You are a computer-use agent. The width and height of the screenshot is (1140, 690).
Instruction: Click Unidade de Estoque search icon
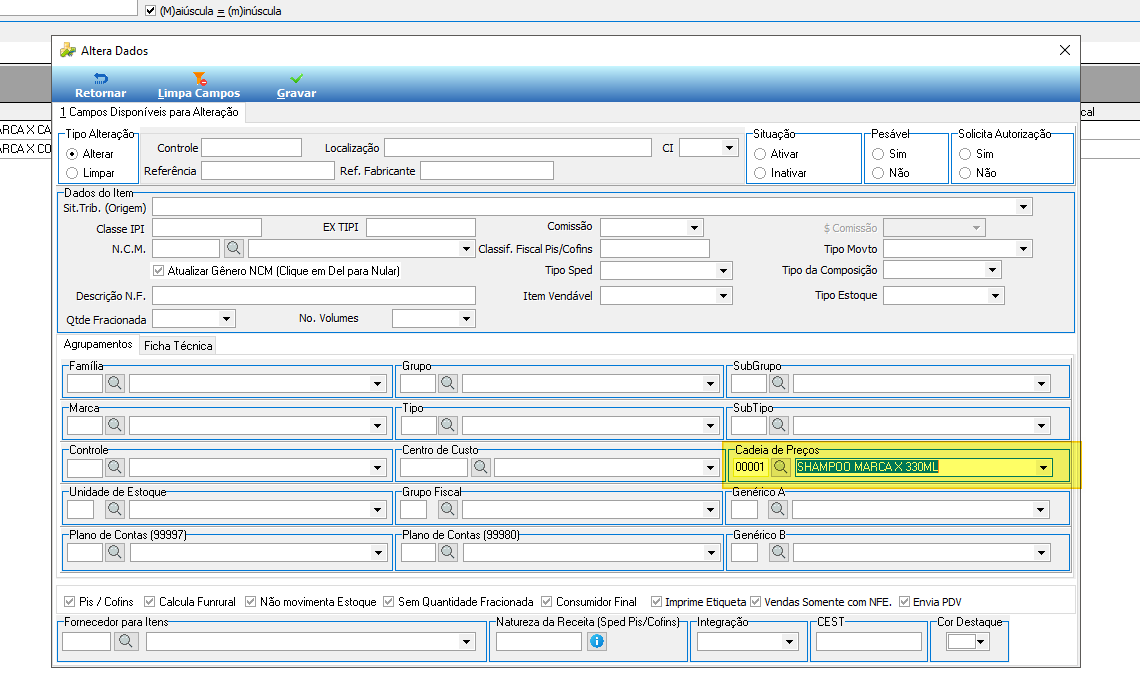(114, 510)
